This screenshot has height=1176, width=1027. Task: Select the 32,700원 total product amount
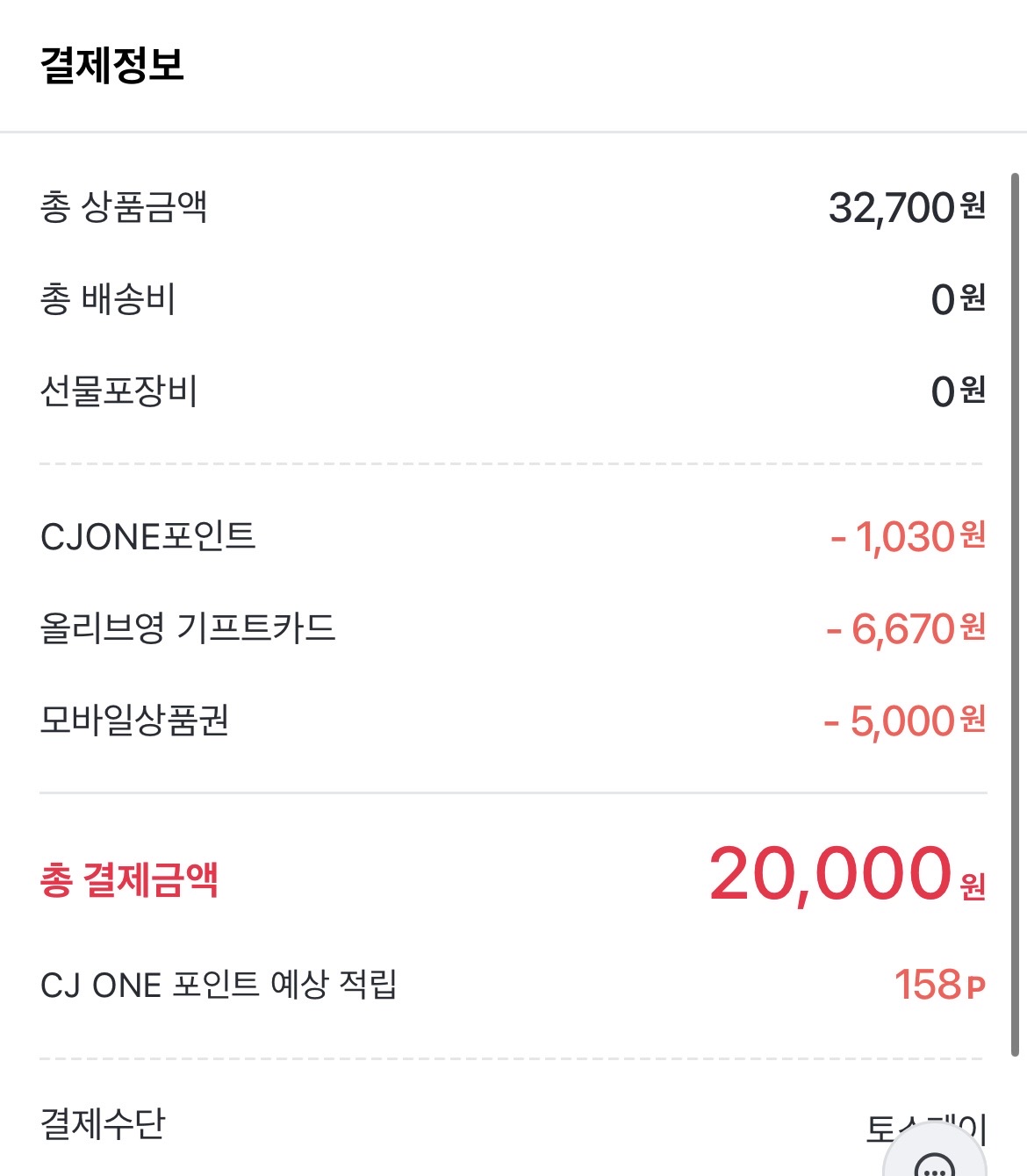907,208
